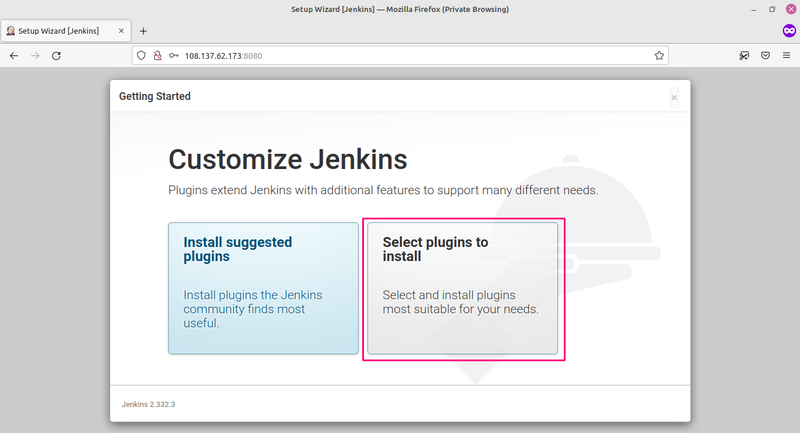Click the address bar with 108.137.62.173:8080
Image resolution: width=800 pixels, height=433 pixels.
pos(401,56)
